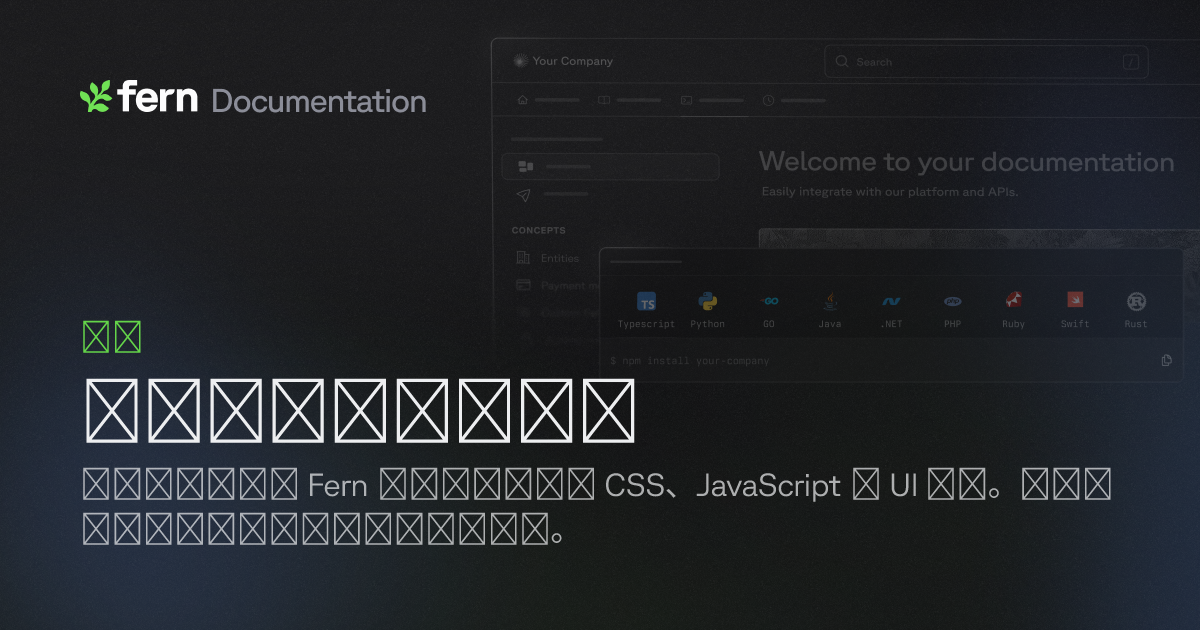
Task: Choose the Python SDK icon
Action: (708, 301)
